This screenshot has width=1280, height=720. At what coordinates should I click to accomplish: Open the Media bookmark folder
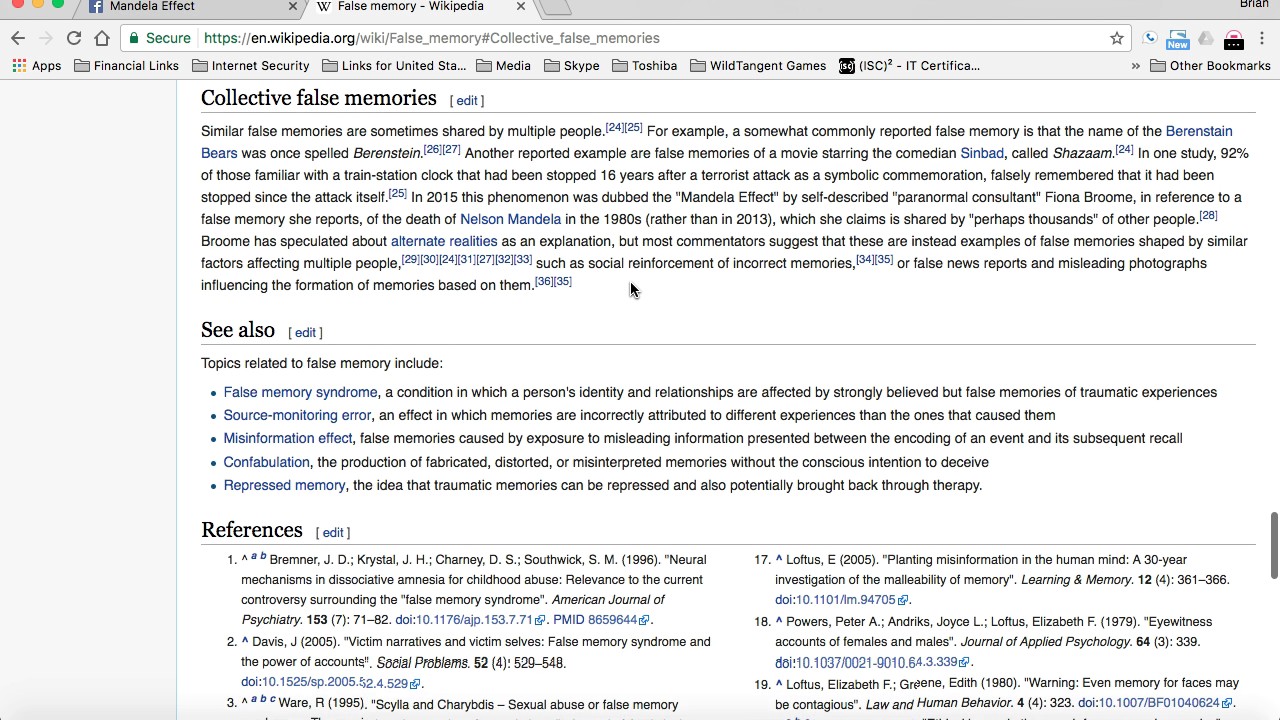pos(504,66)
